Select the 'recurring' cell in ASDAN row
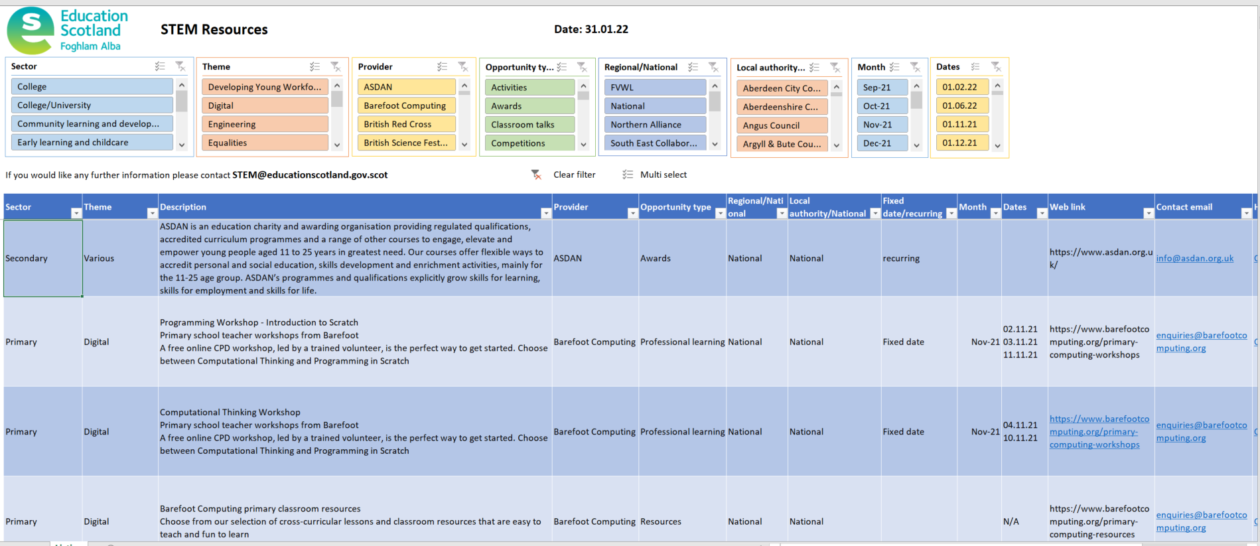Viewport: 1260px width, 546px height. 919,258
